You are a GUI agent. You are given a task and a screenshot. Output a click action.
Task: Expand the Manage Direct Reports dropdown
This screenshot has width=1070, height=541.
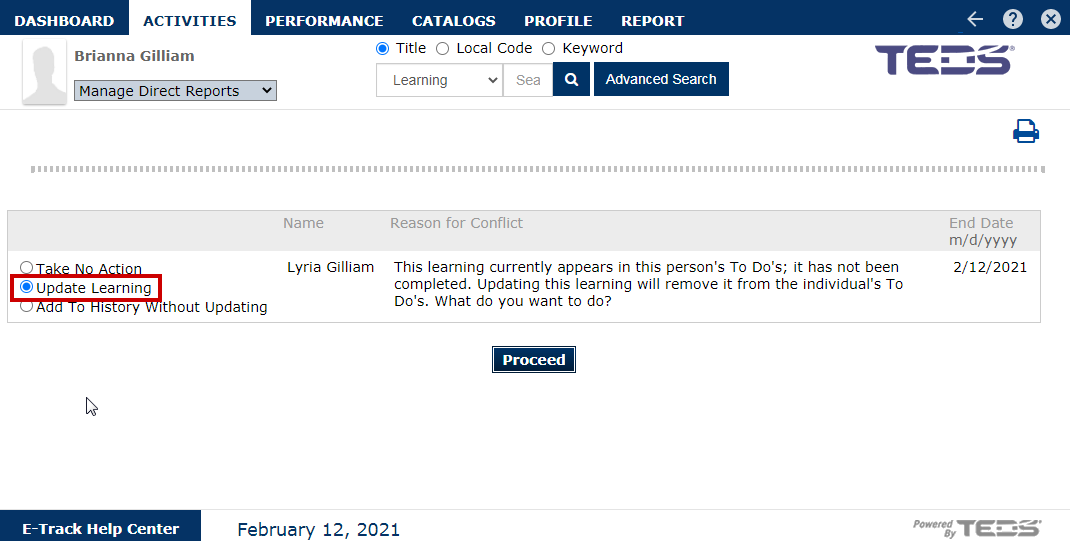[x=175, y=91]
